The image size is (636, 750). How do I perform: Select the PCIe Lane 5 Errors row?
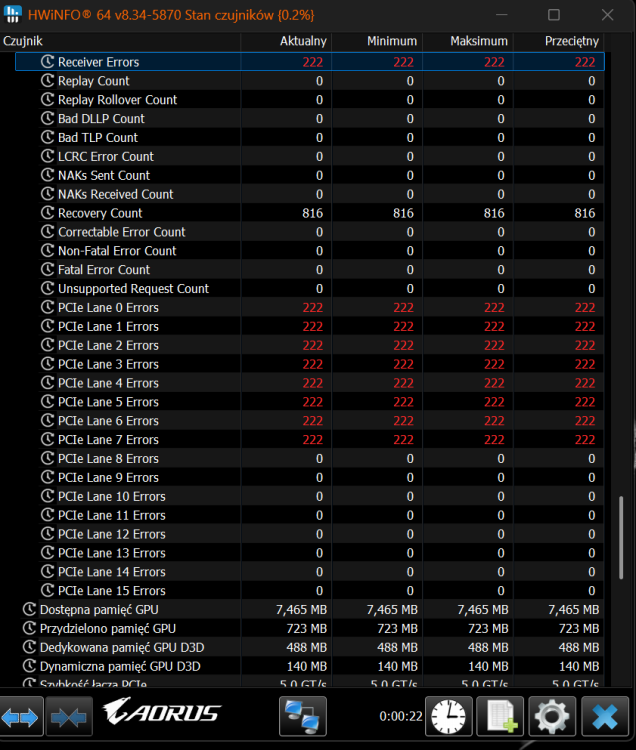[x=310, y=402]
